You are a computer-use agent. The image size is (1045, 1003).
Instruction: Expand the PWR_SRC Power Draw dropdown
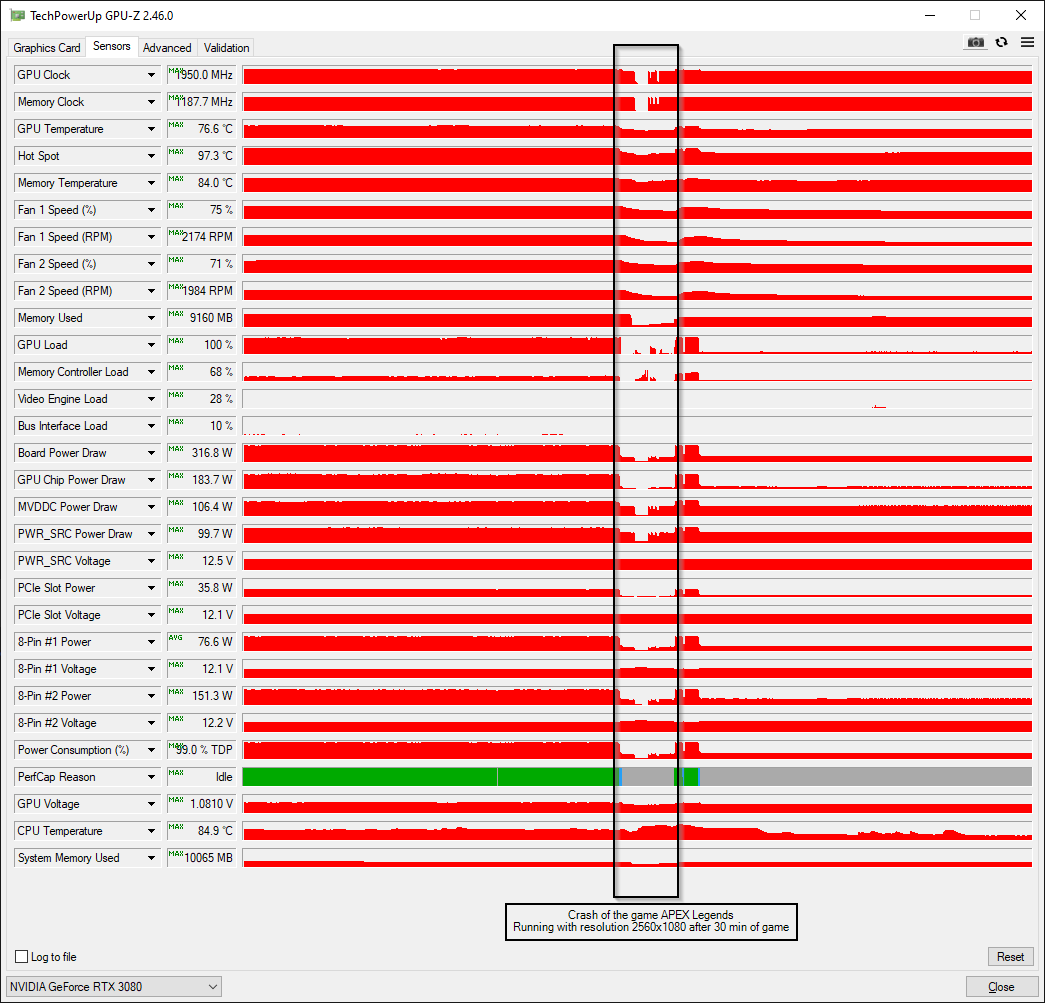pos(151,534)
